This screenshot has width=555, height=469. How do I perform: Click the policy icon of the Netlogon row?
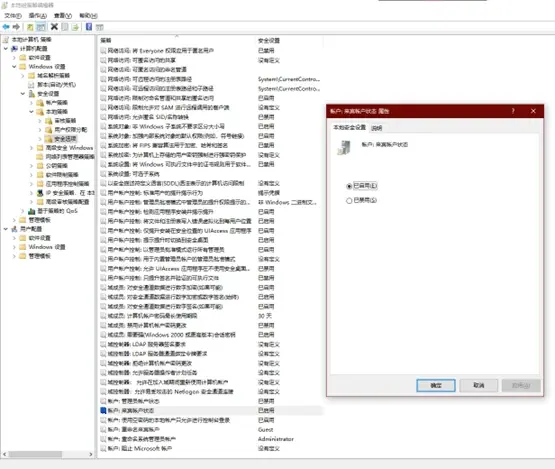coord(103,391)
